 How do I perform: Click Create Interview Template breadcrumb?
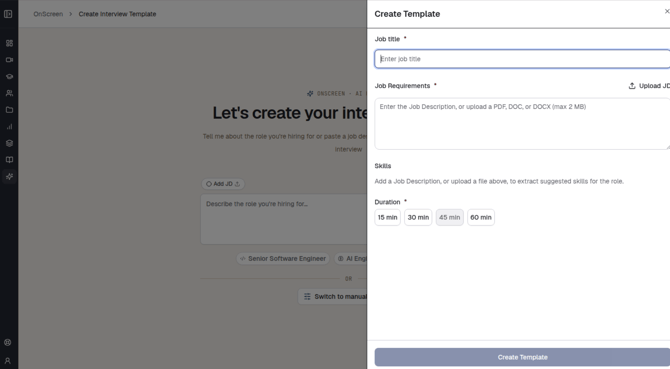pyautogui.click(x=117, y=14)
